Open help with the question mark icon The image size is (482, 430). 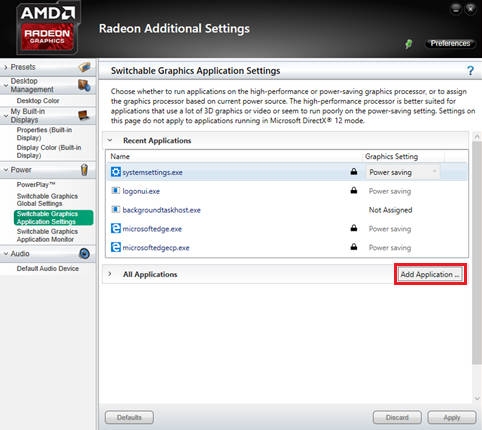click(x=470, y=70)
